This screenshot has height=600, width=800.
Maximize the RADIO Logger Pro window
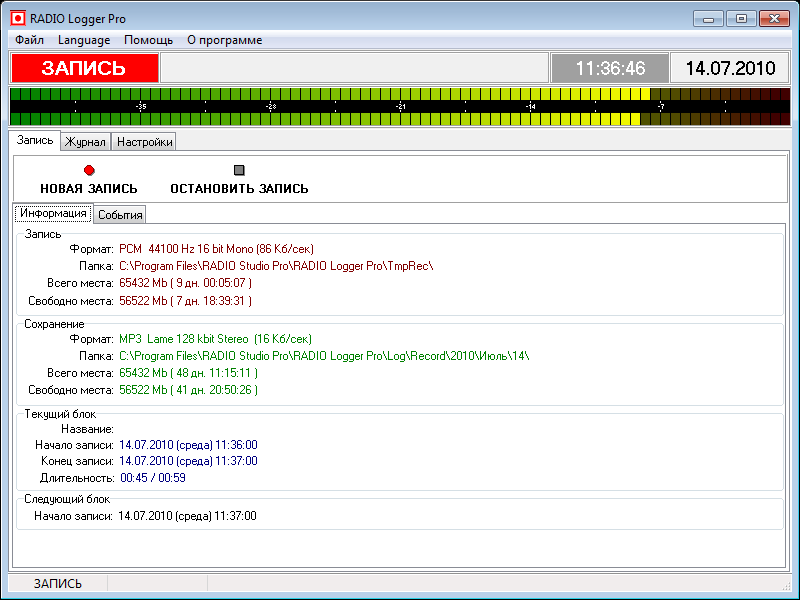click(741, 19)
